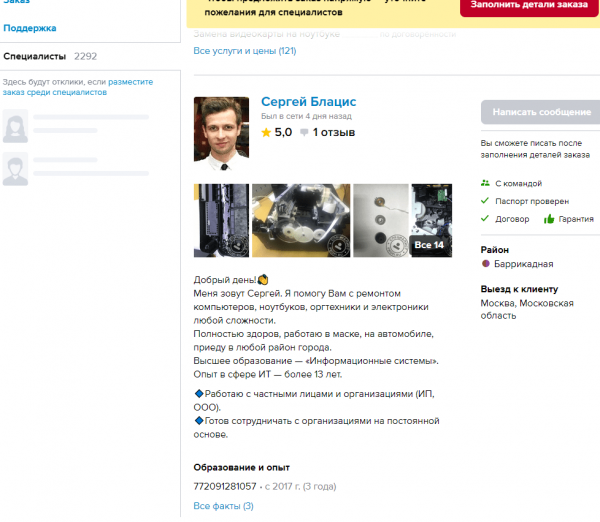Viewport: 600px width, 522px height.
Task: Click the male placeholder avatar in sidebar
Action: pyautogui.click(x=15, y=169)
